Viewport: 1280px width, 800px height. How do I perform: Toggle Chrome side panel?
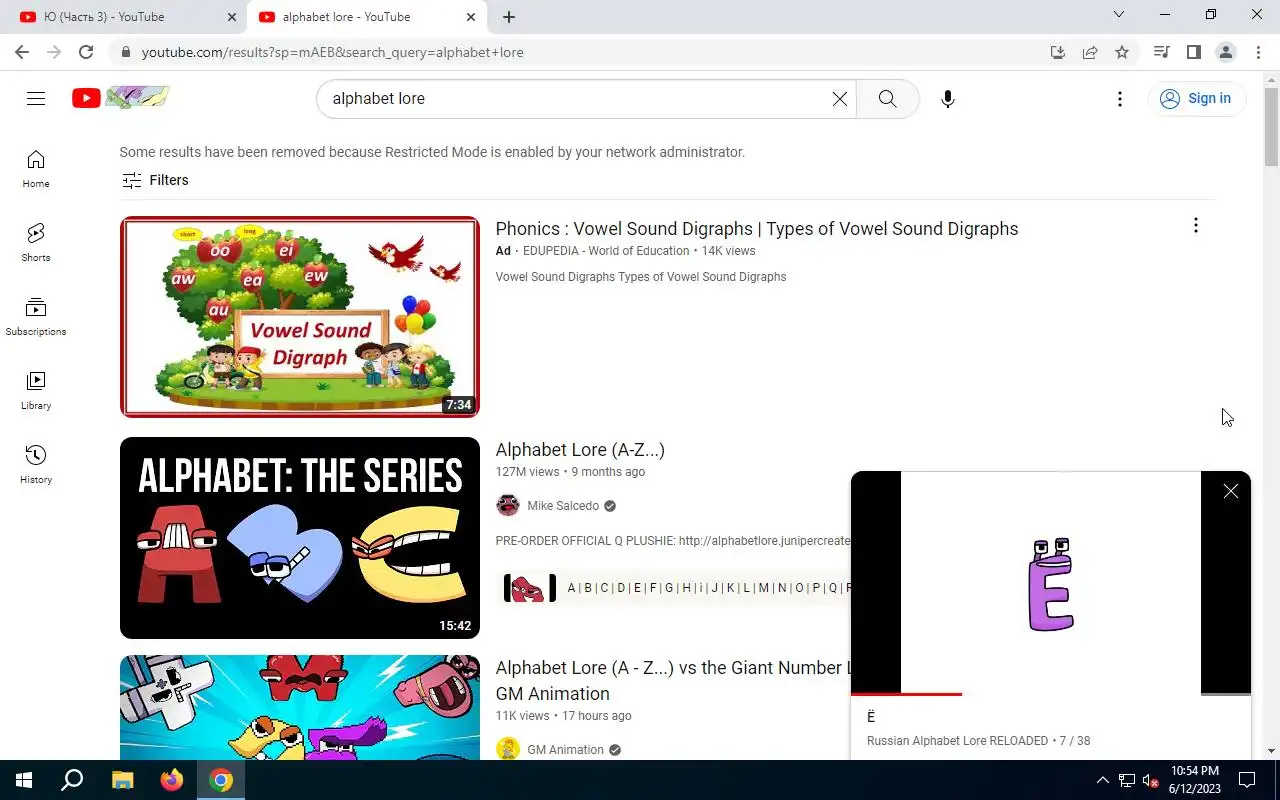pyautogui.click(x=1193, y=52)
